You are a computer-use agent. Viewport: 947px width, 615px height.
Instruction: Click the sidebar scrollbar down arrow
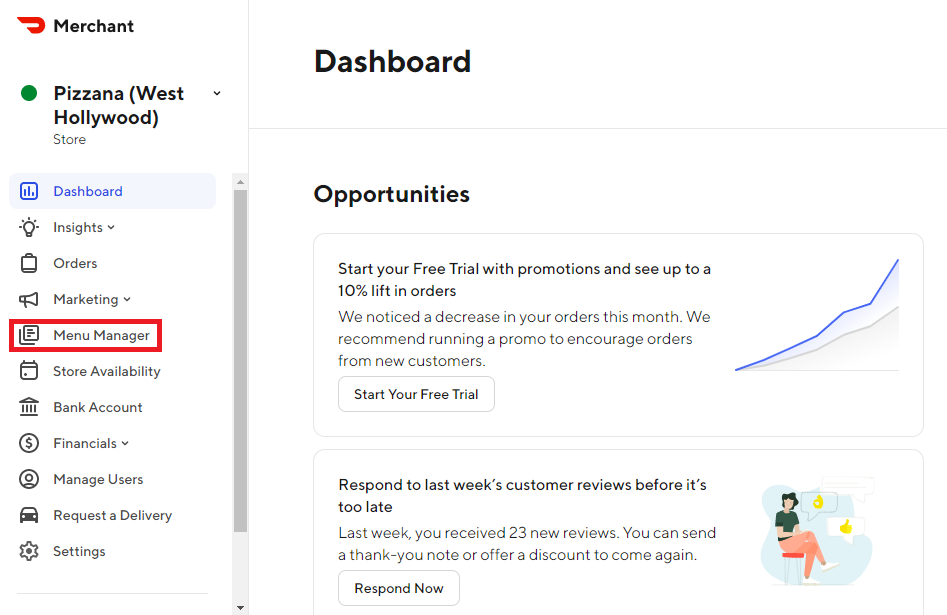tap(240, 608)
